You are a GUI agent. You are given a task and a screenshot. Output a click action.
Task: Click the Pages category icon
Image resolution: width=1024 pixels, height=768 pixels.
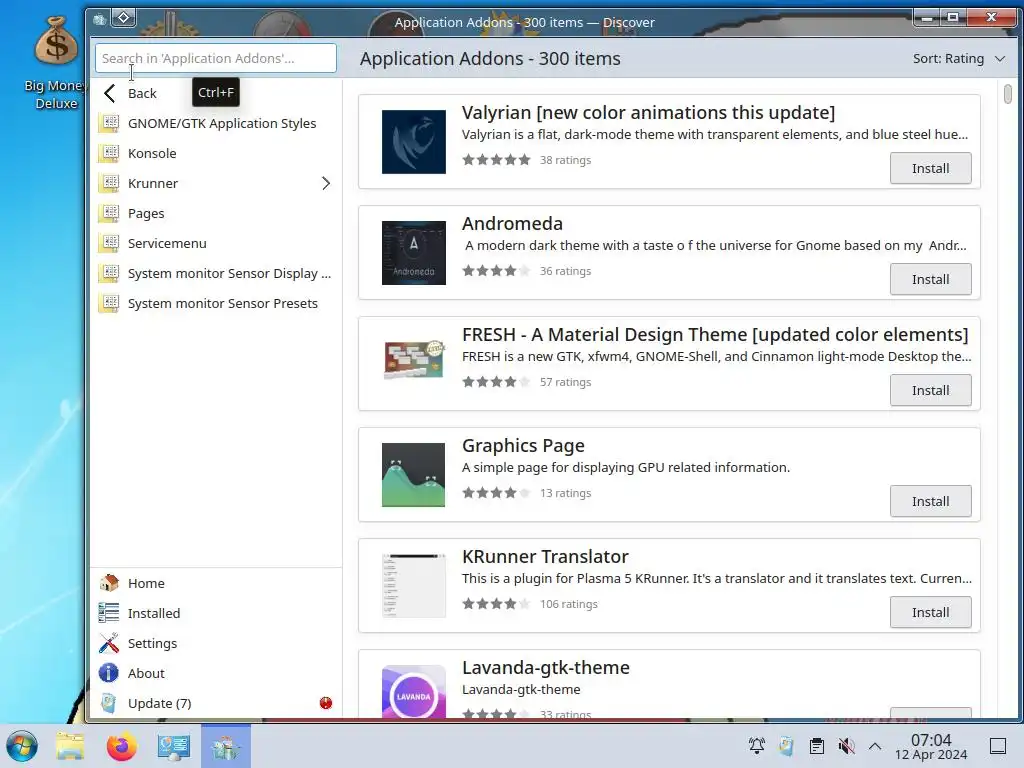(x=109, y=213)
